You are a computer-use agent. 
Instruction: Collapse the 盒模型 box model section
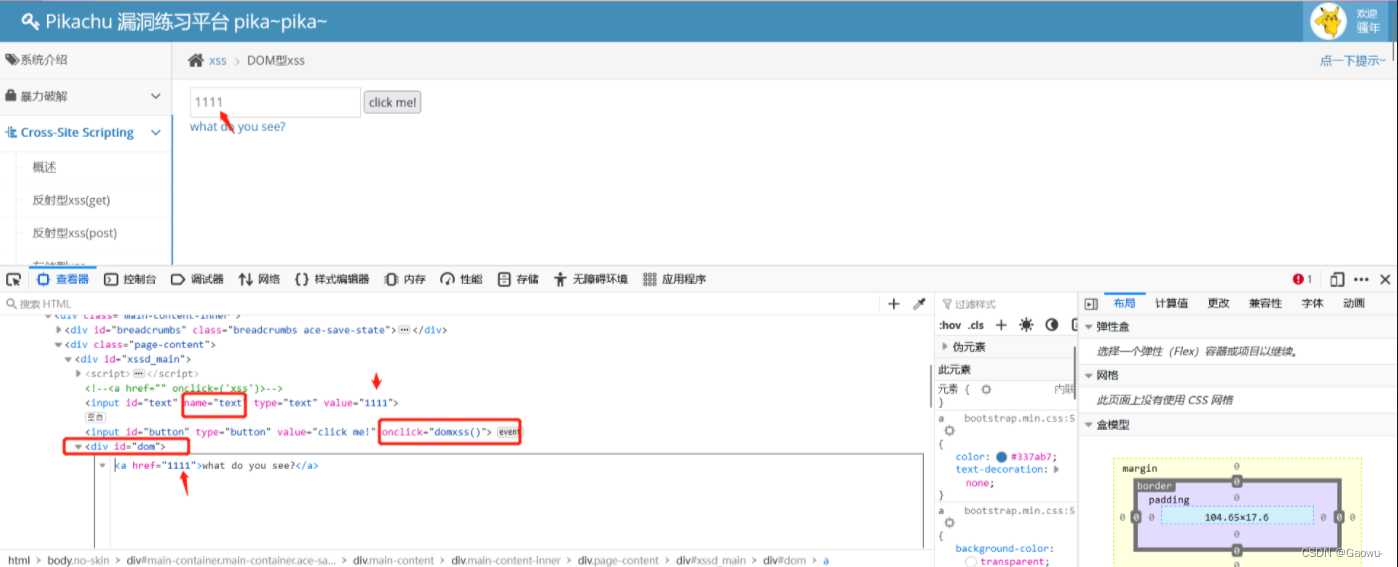[1089, 425]
